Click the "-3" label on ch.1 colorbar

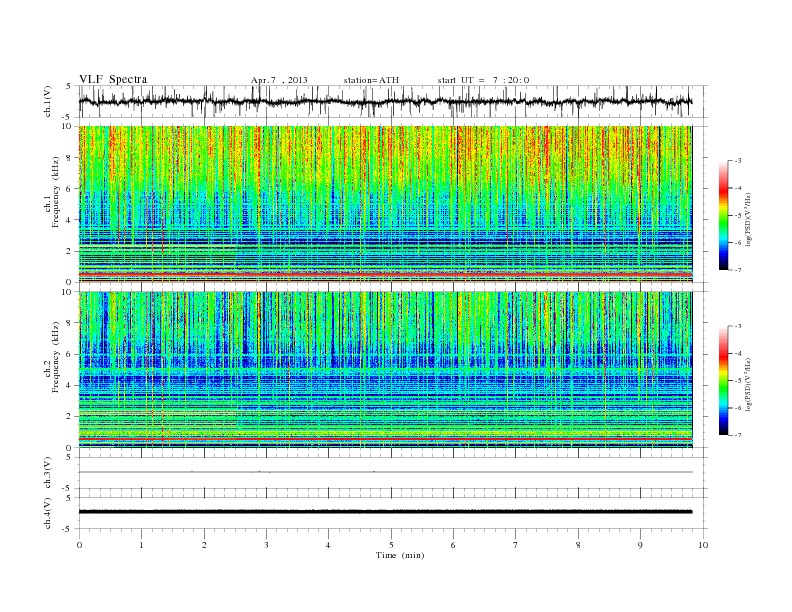click(738, 161)
